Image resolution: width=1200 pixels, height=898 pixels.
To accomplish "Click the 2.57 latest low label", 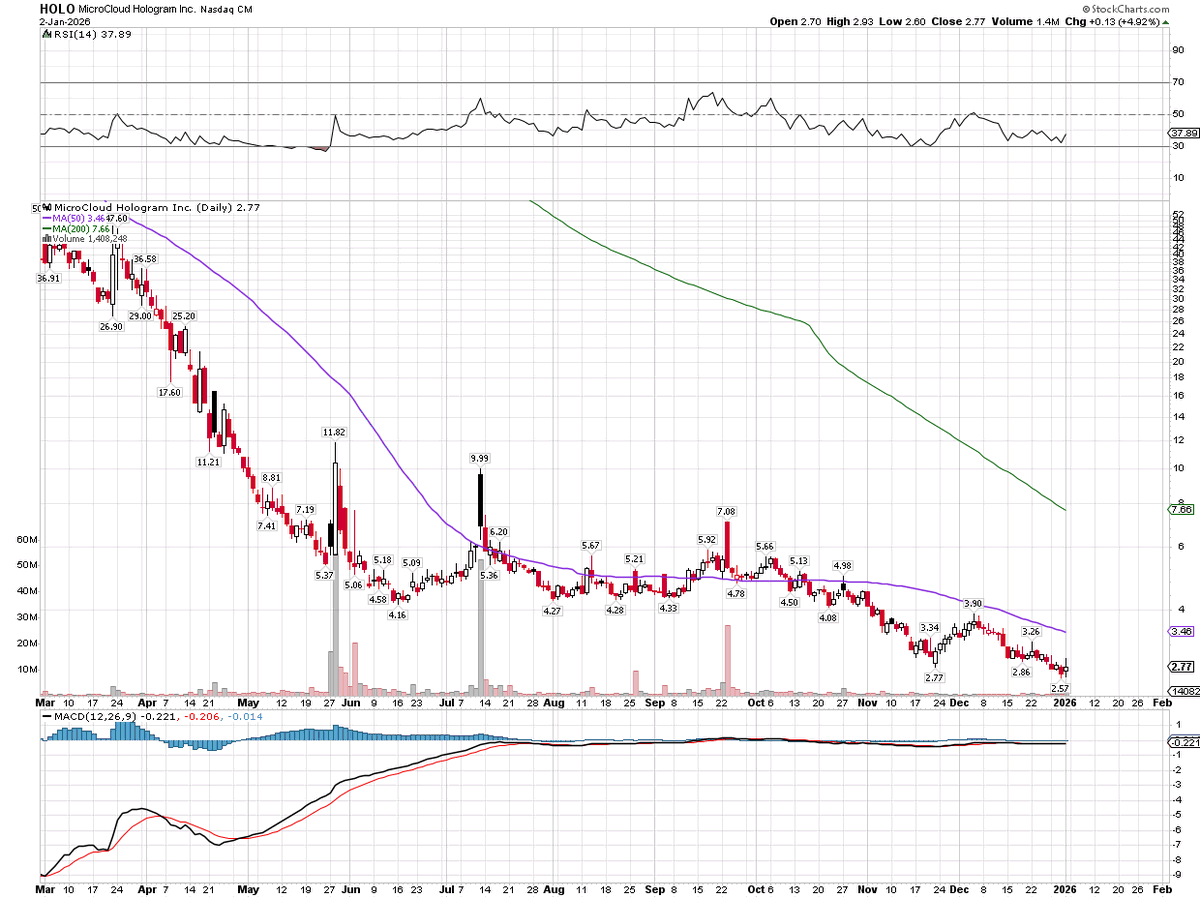I will tap(1062, 688).
